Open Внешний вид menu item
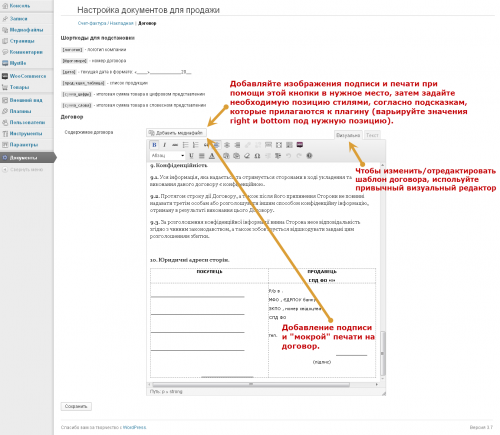 [27, 100]
